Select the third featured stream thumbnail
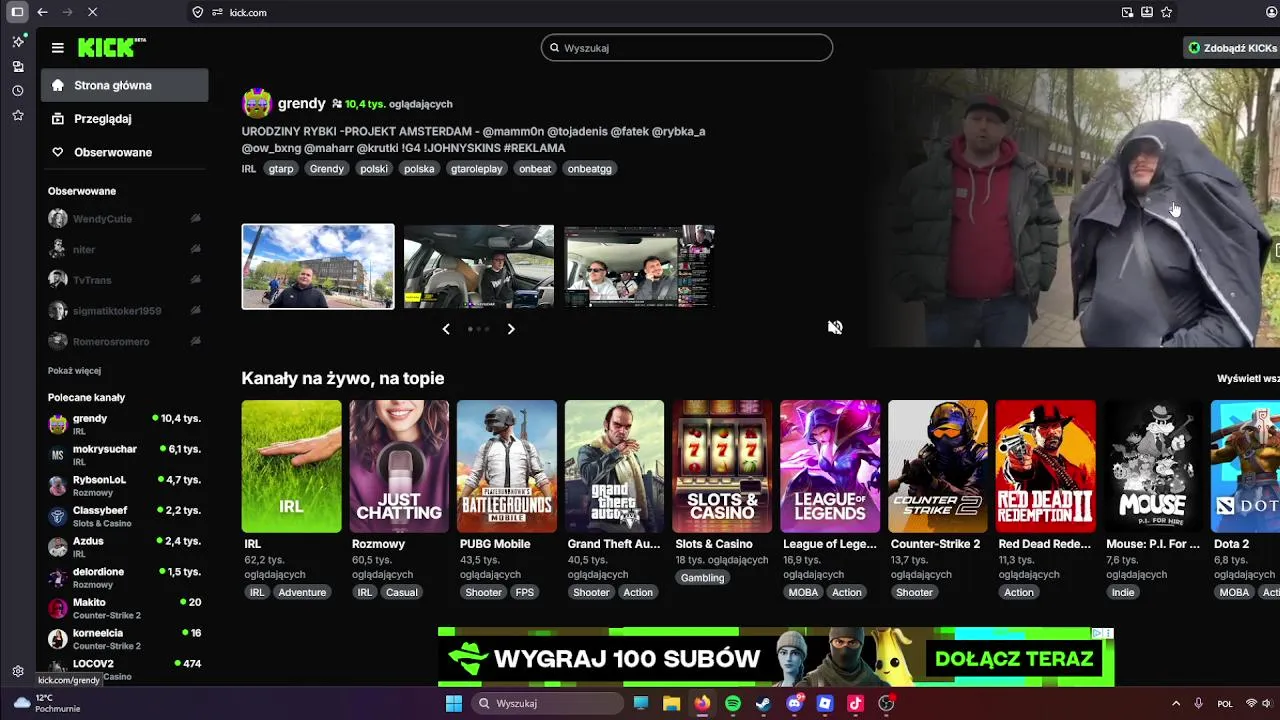Screen dimensions: 1280x720 click(639, 266)
